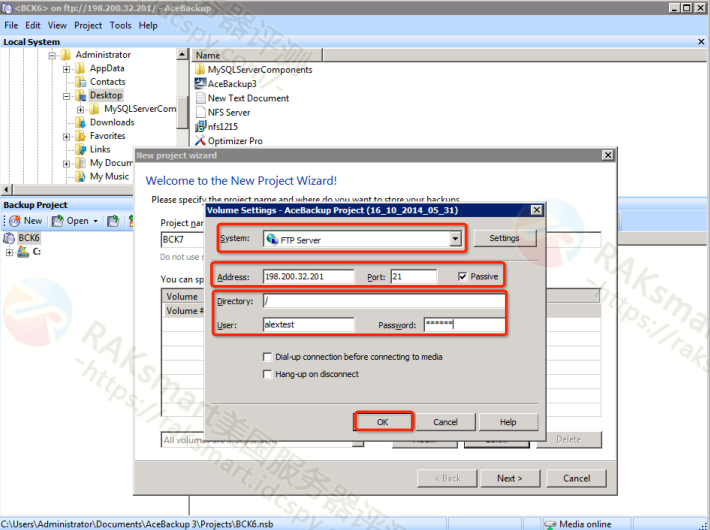Select the AceBackup3 shortcut icon
This screenshot has height=530, width=710.
[200, 83]
